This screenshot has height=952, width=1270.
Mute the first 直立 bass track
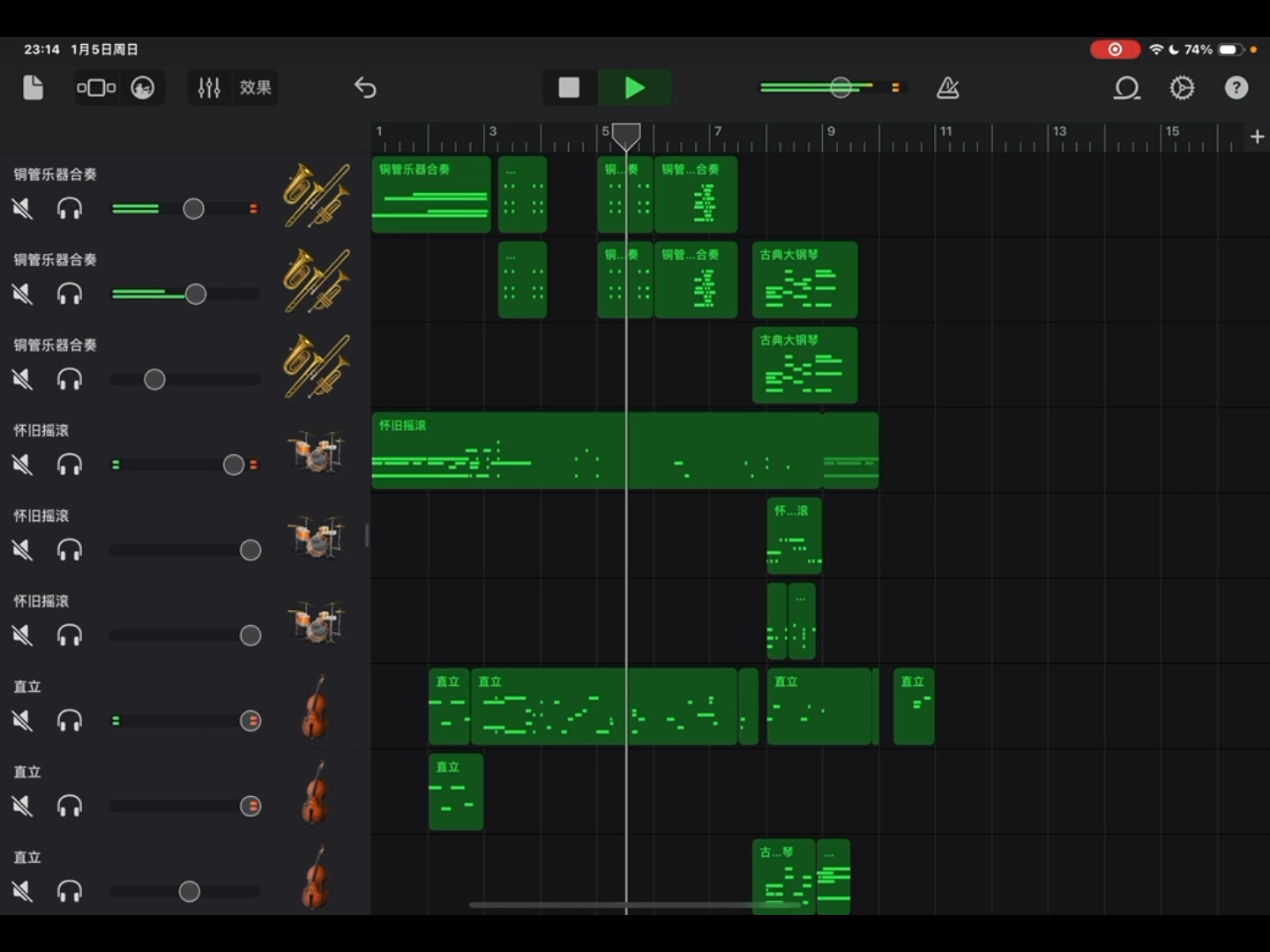pos(22,721)
